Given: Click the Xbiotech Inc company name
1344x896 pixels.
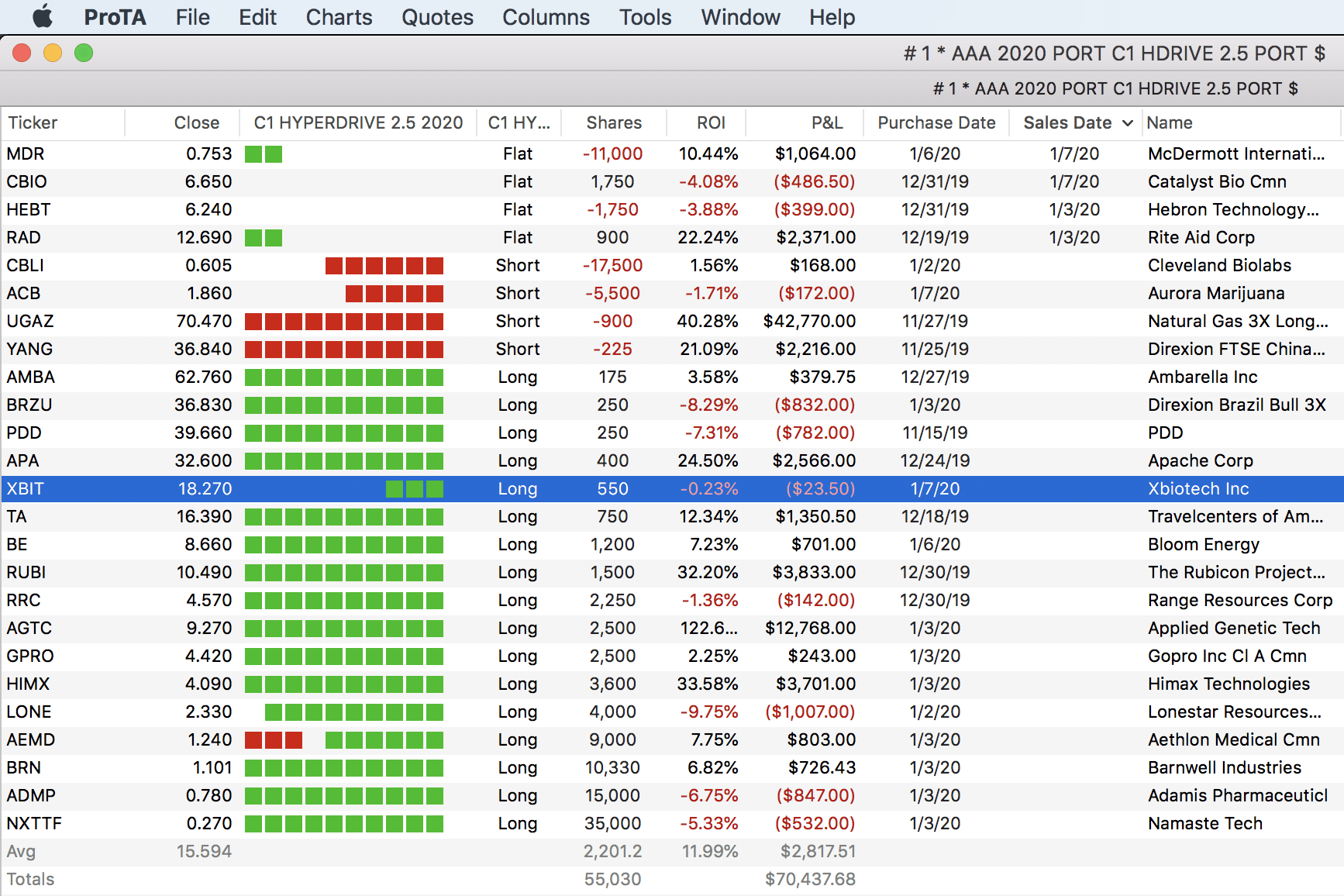Looking at the screenshot, I should click(1198, 488).
